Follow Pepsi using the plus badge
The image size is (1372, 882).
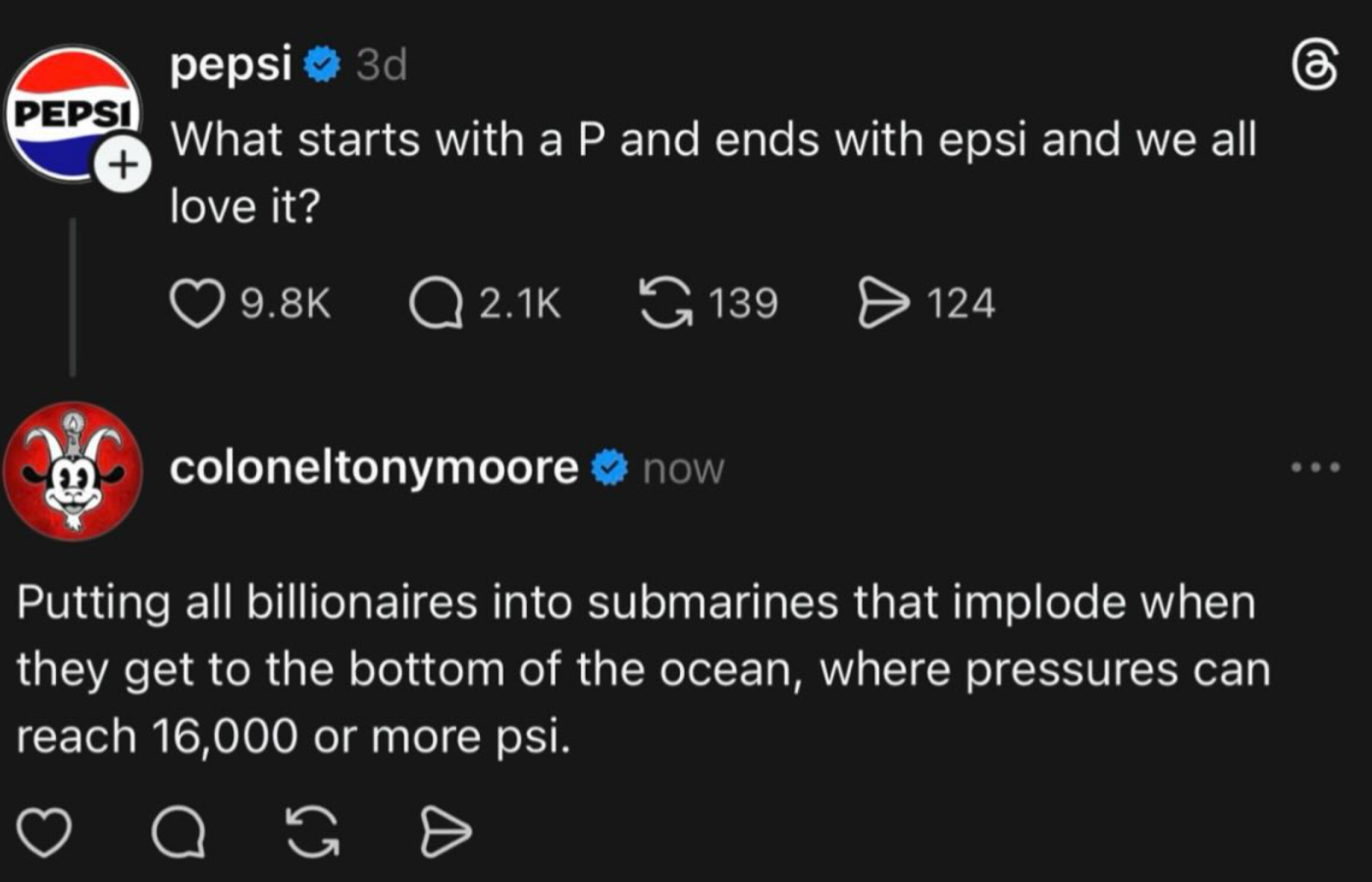tap(123, 164)
